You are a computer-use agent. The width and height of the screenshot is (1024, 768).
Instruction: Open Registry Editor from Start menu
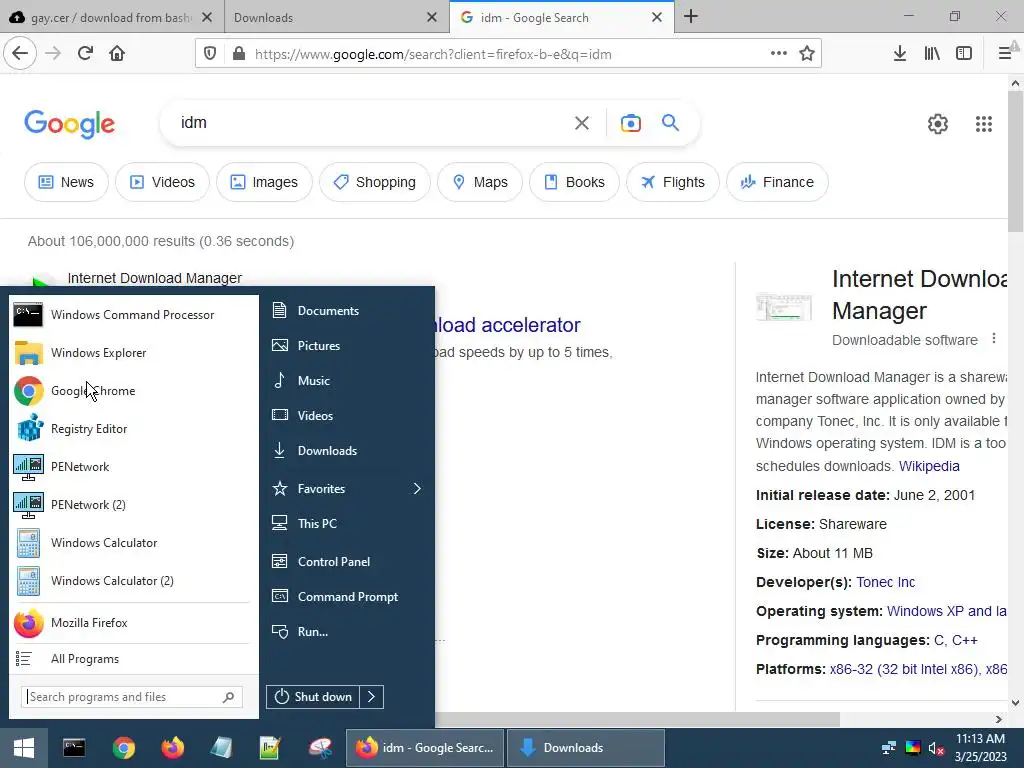pos(133,428)
